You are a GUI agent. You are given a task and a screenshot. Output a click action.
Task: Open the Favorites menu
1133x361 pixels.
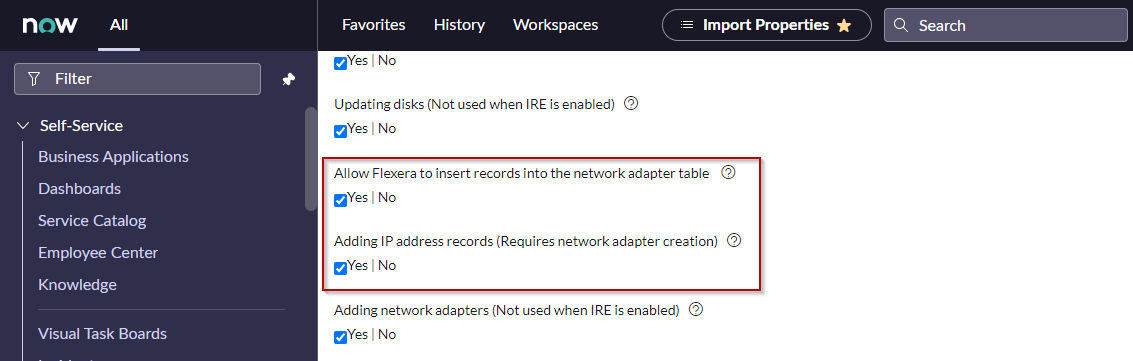[x=374, y=25]
